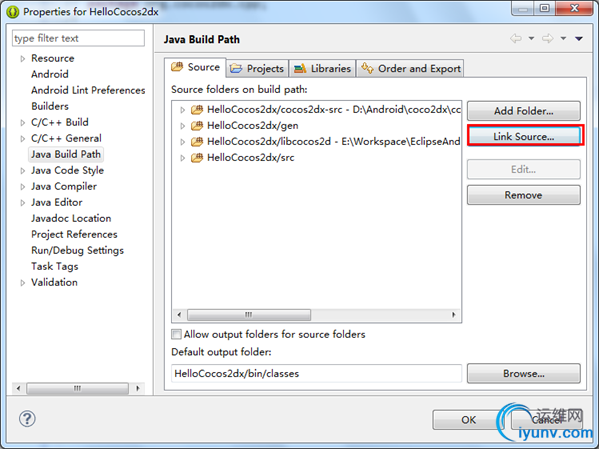Open the back history dropdown arrow
The image size is (599, 449).
coord(531,38)
